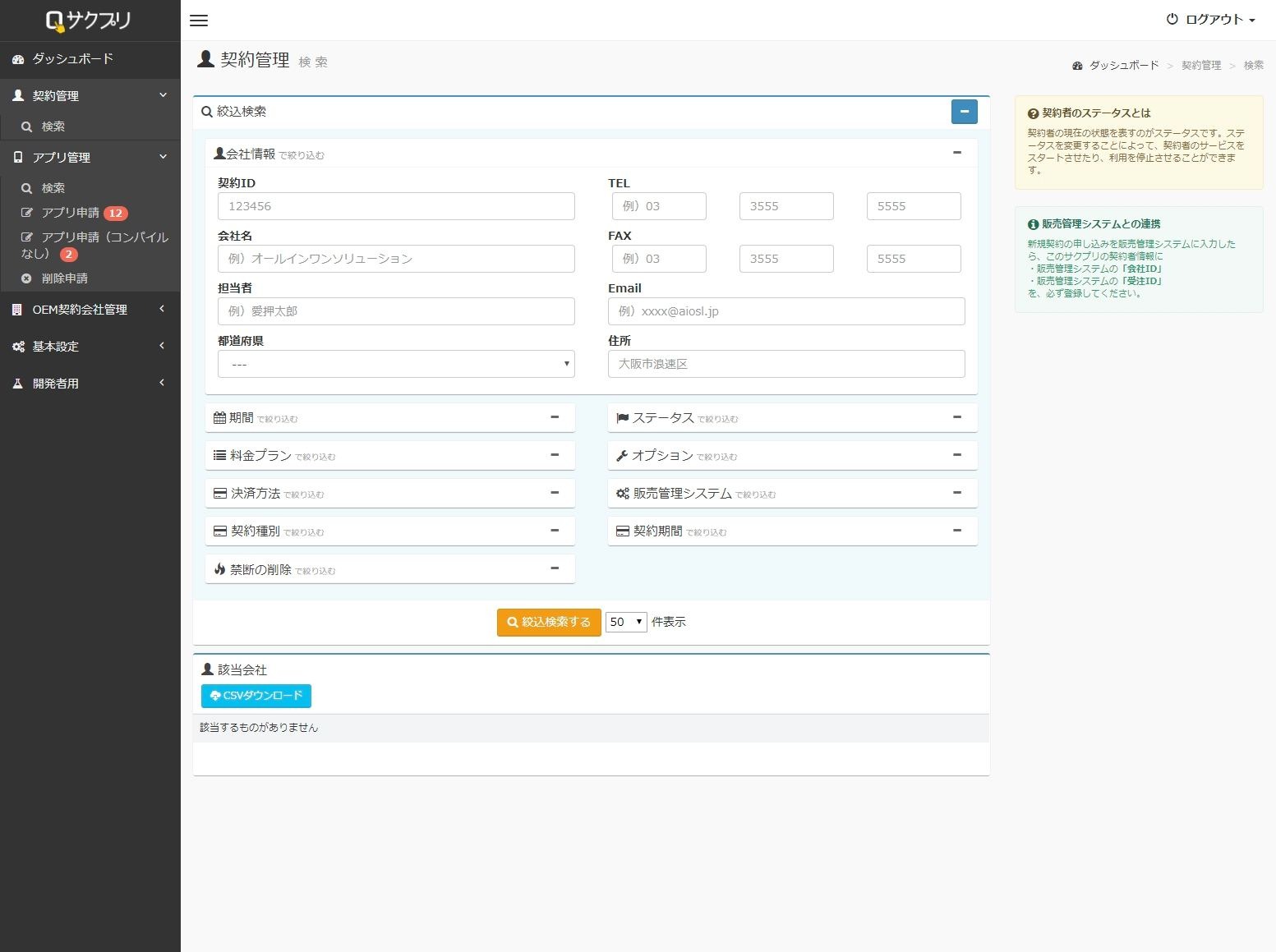The width and height of the screenshot is (1276, 952).
Task: Open the 50 件表示 count dropdown
Action: (626, 623)
